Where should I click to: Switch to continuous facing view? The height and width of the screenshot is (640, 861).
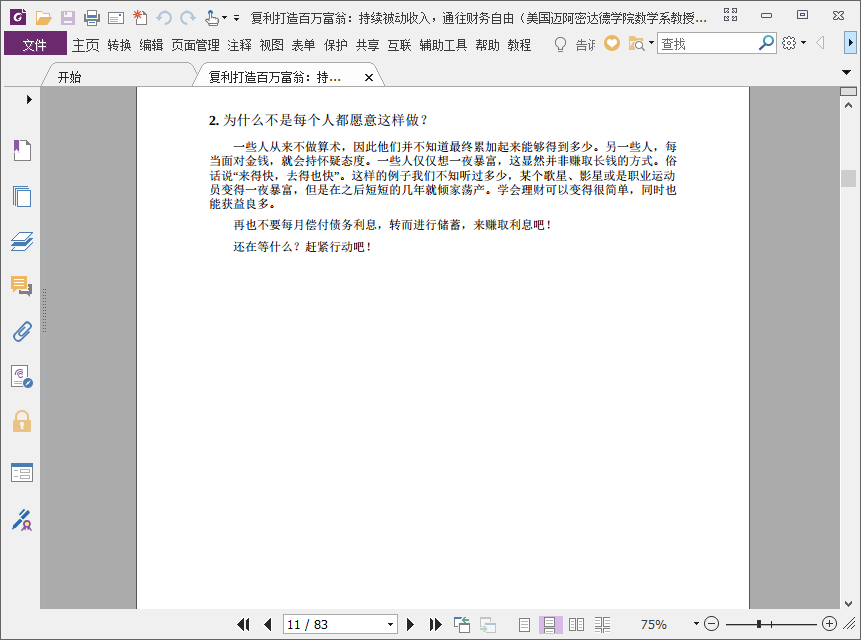point(602,624)
